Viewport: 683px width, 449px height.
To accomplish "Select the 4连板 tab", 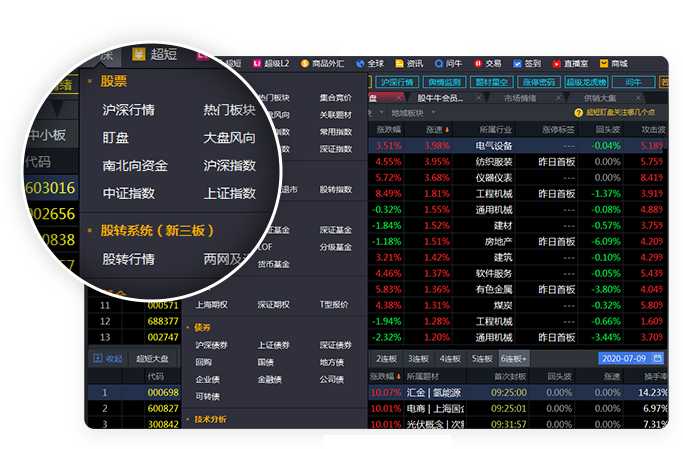I will click(450, 358).
